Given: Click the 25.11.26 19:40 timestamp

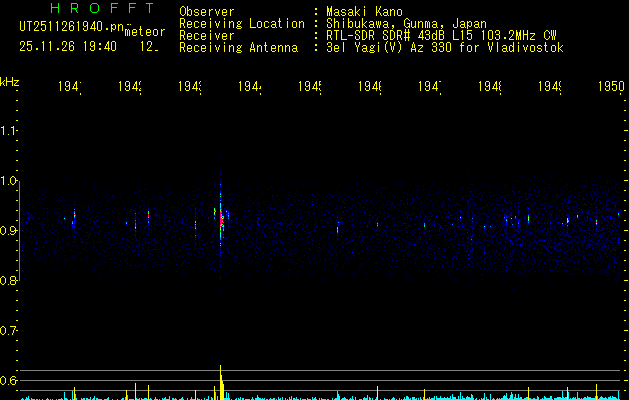Looking at the screenshot, I should tap(67, 46).
